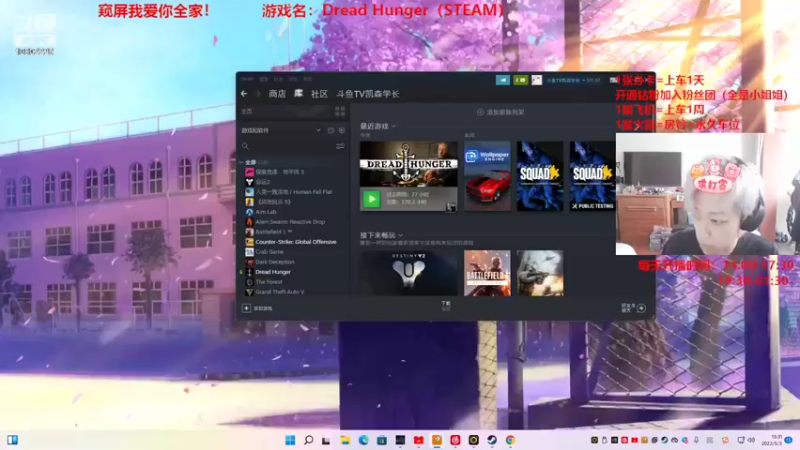800x450 pixels.
Task: Open Microsoft Edge from the taskbar
Action: tap(363, 440)
